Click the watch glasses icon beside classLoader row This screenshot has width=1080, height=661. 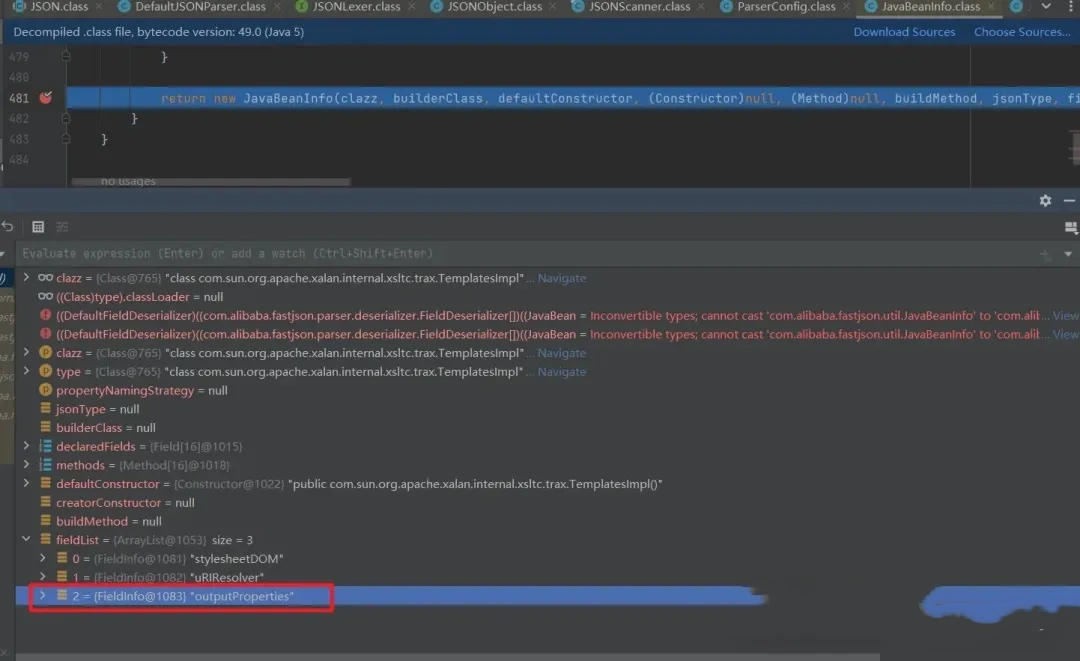45,297
